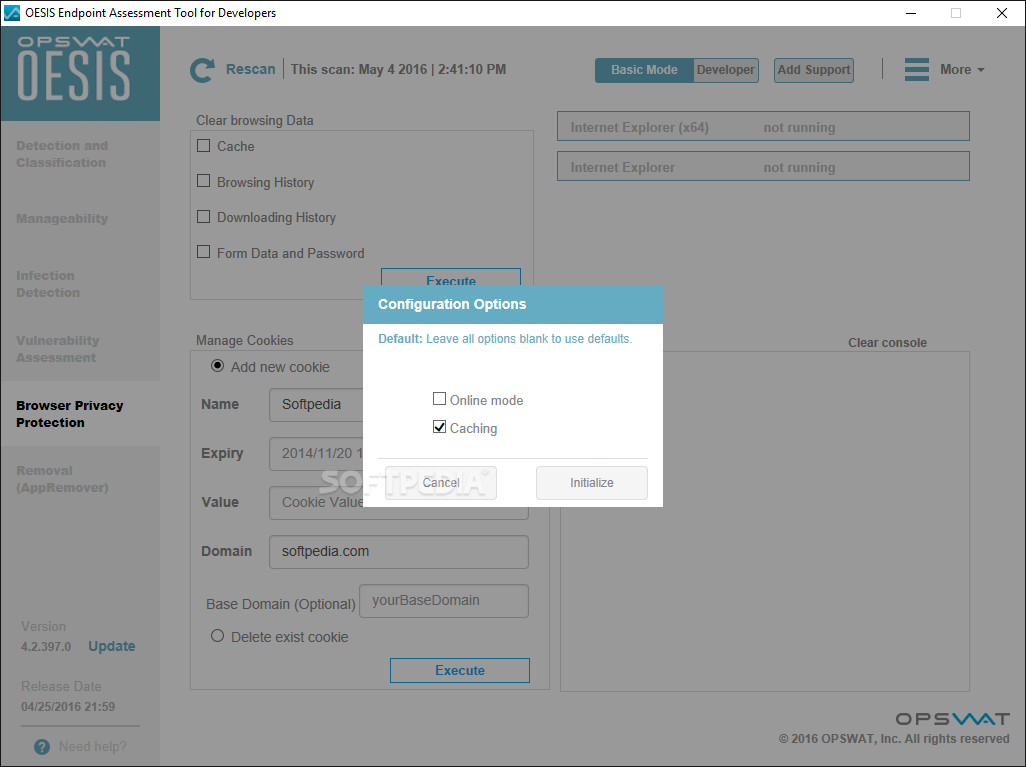This screenshot has width=1026, height=767.
Task: Tick Form Data and Password checkbox
Action: point(203,251)
